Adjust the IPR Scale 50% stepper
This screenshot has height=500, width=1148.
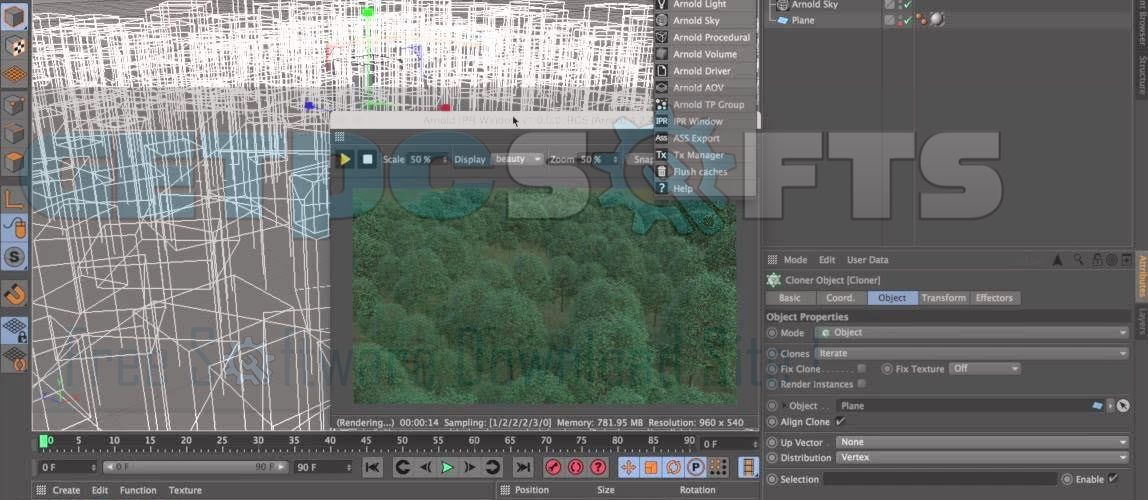[x=444, y=159]
